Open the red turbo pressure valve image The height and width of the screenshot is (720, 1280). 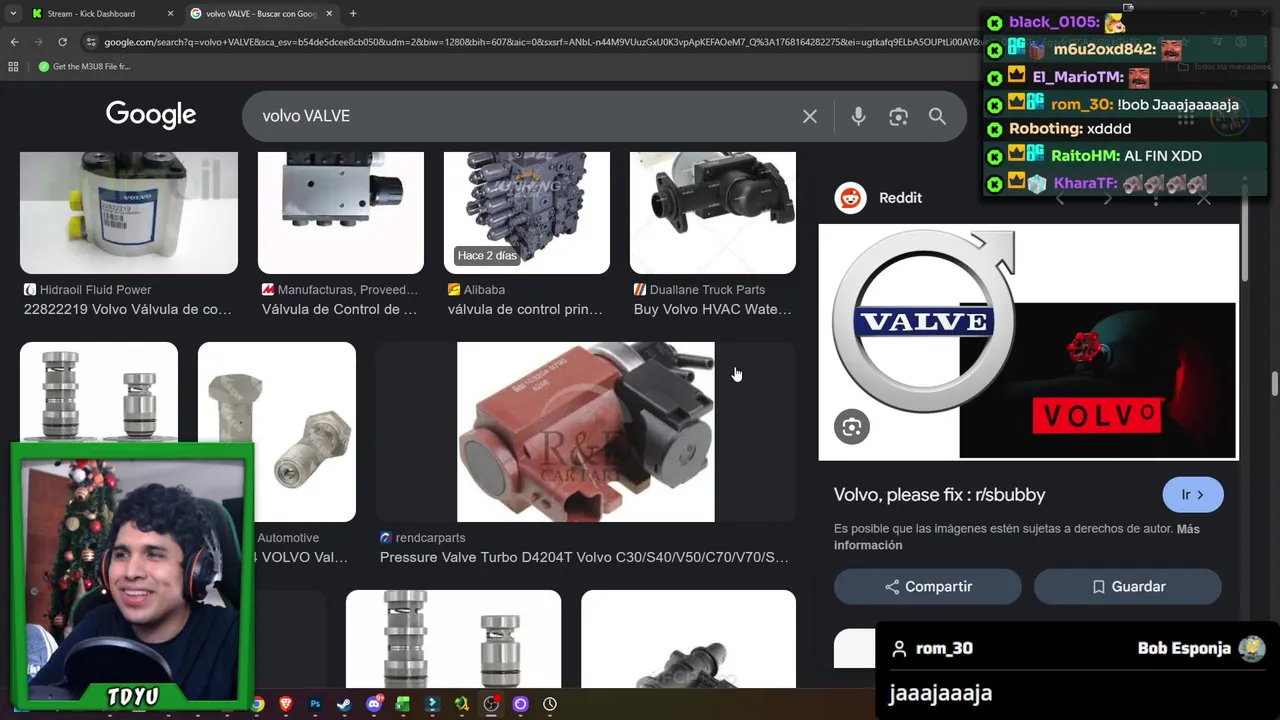586,432
